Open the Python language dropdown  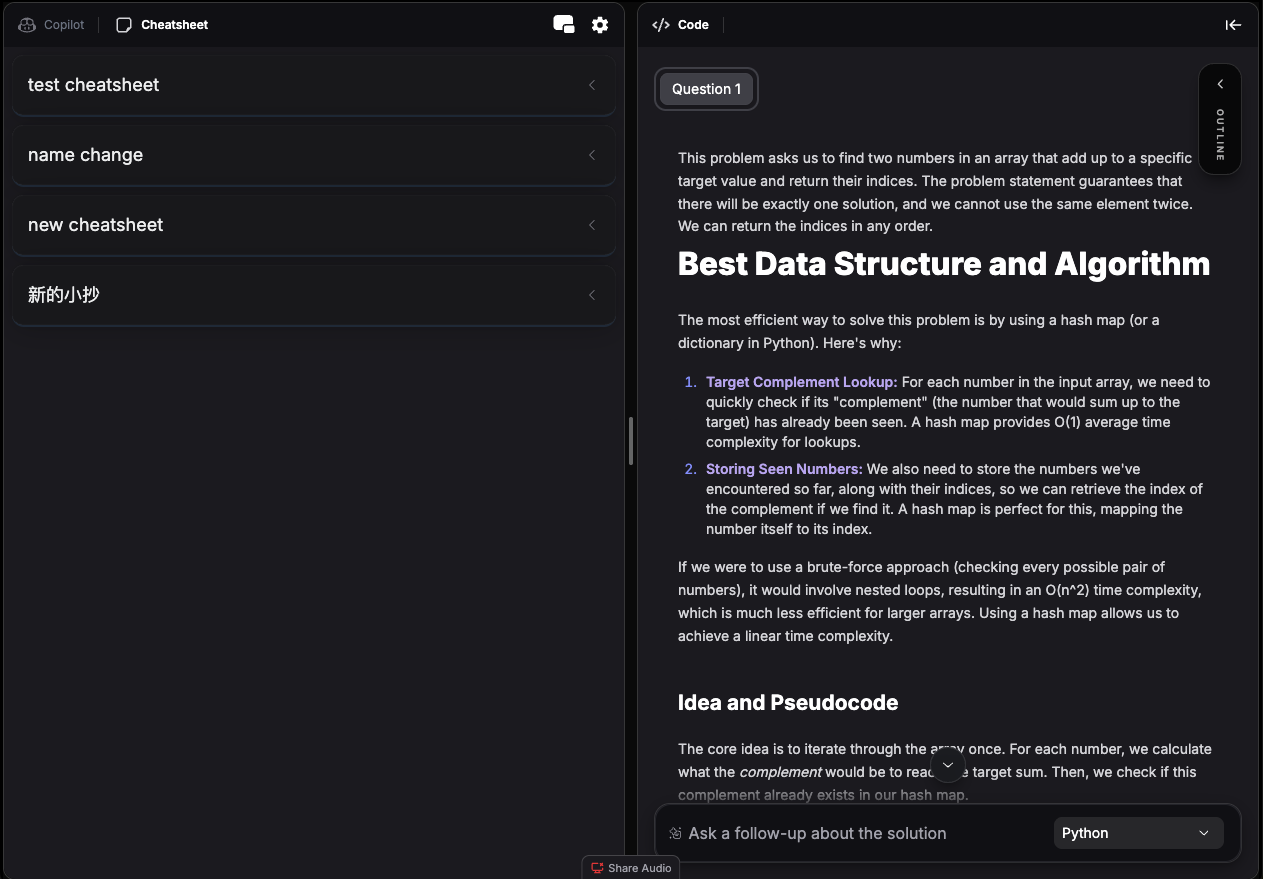[x=1138, y=833]
